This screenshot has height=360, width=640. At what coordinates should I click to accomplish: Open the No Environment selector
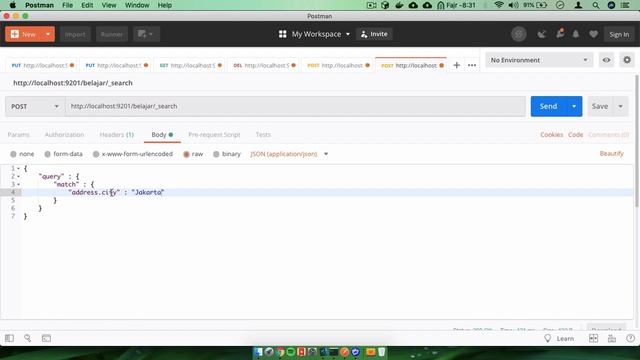pyautogui.click(x=539, y=60)
